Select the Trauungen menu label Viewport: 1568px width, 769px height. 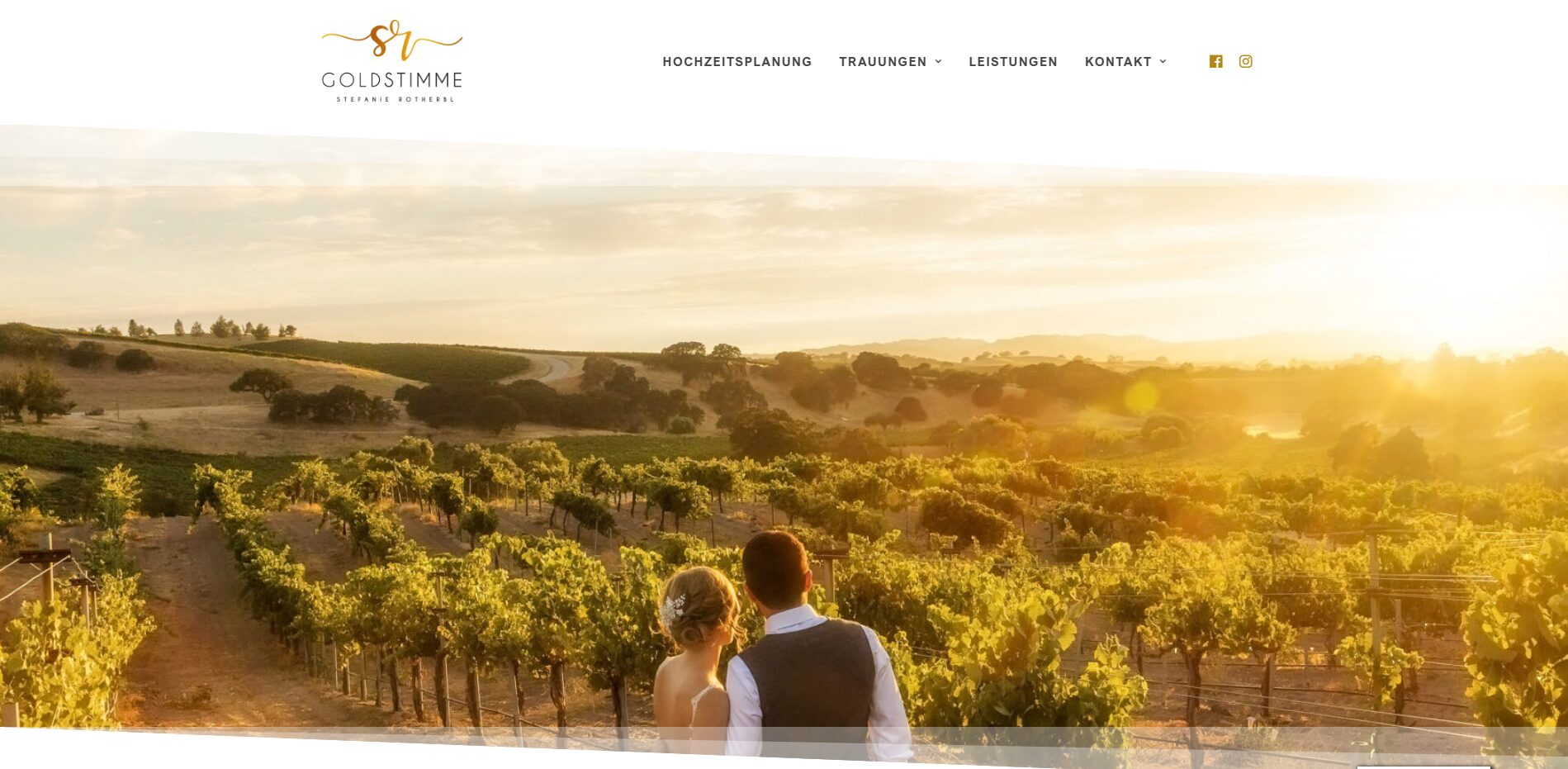coord(883,62)
